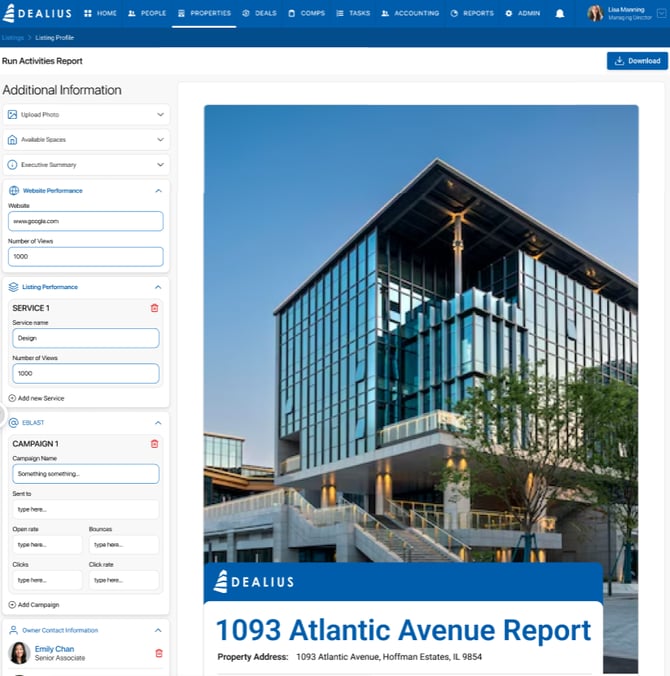Click Website Performance Number of Views field
This screenshot has height=676, width=670.
(x=86, y=257)
